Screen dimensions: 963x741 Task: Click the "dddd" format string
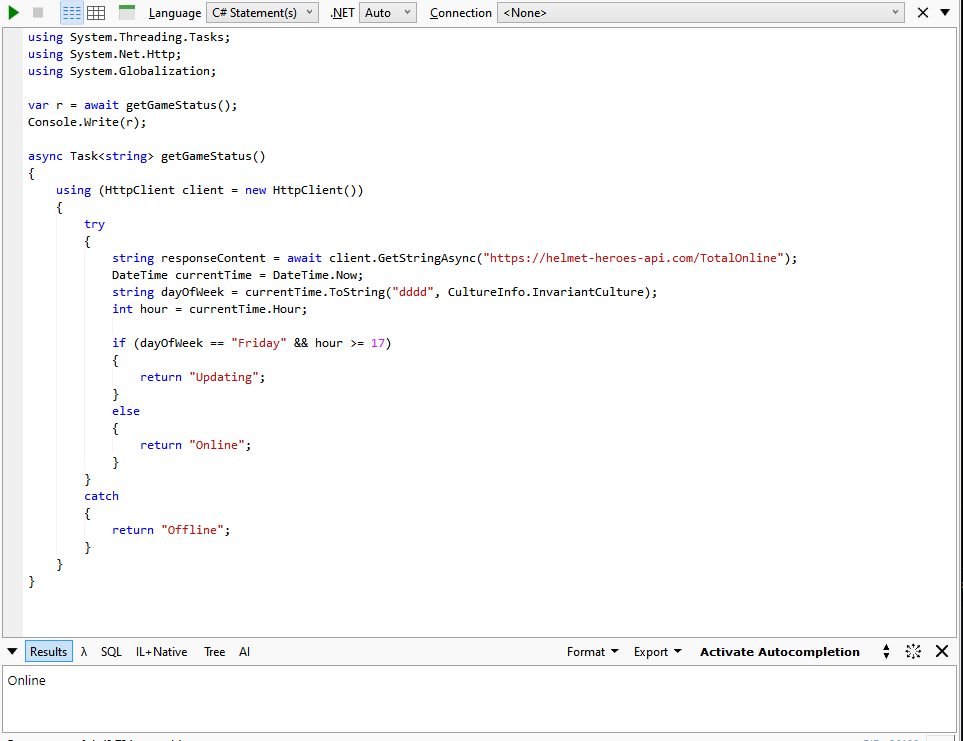(413, 292)
